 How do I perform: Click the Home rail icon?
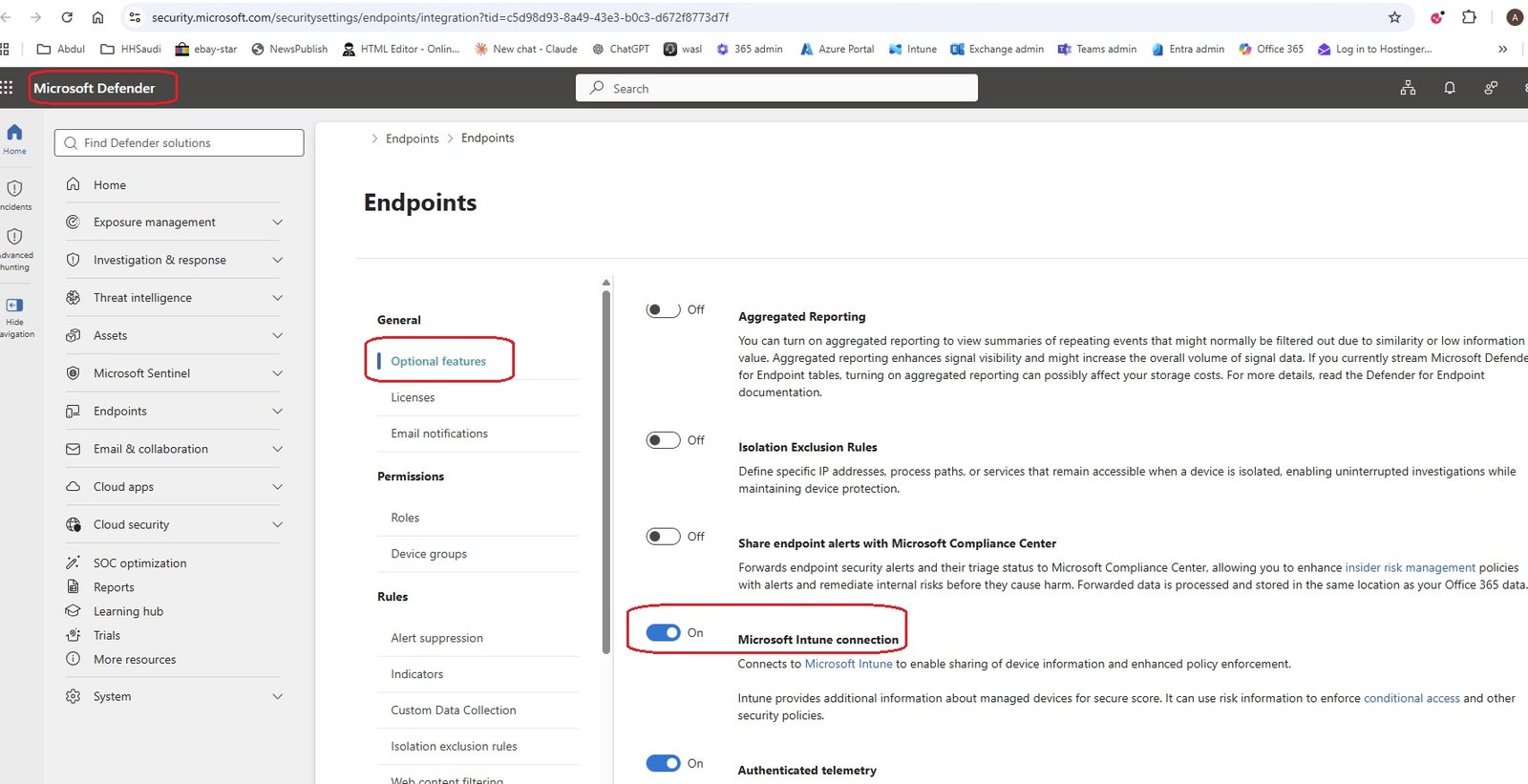tap(14, 133)
